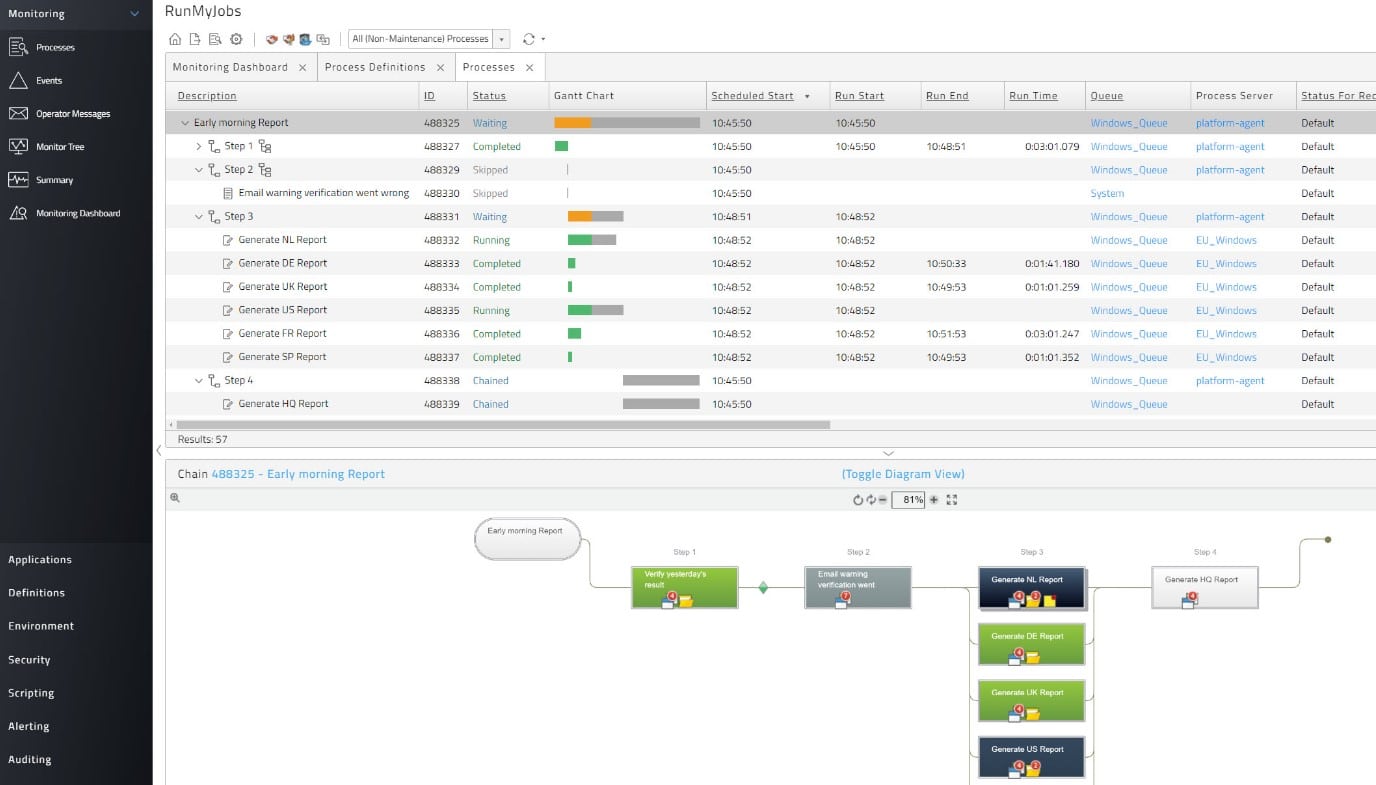The width and height of the screenshot is (1376, 785).
Task: Click the 488325 - Early morning Report link
Action: tap(298, 474)
